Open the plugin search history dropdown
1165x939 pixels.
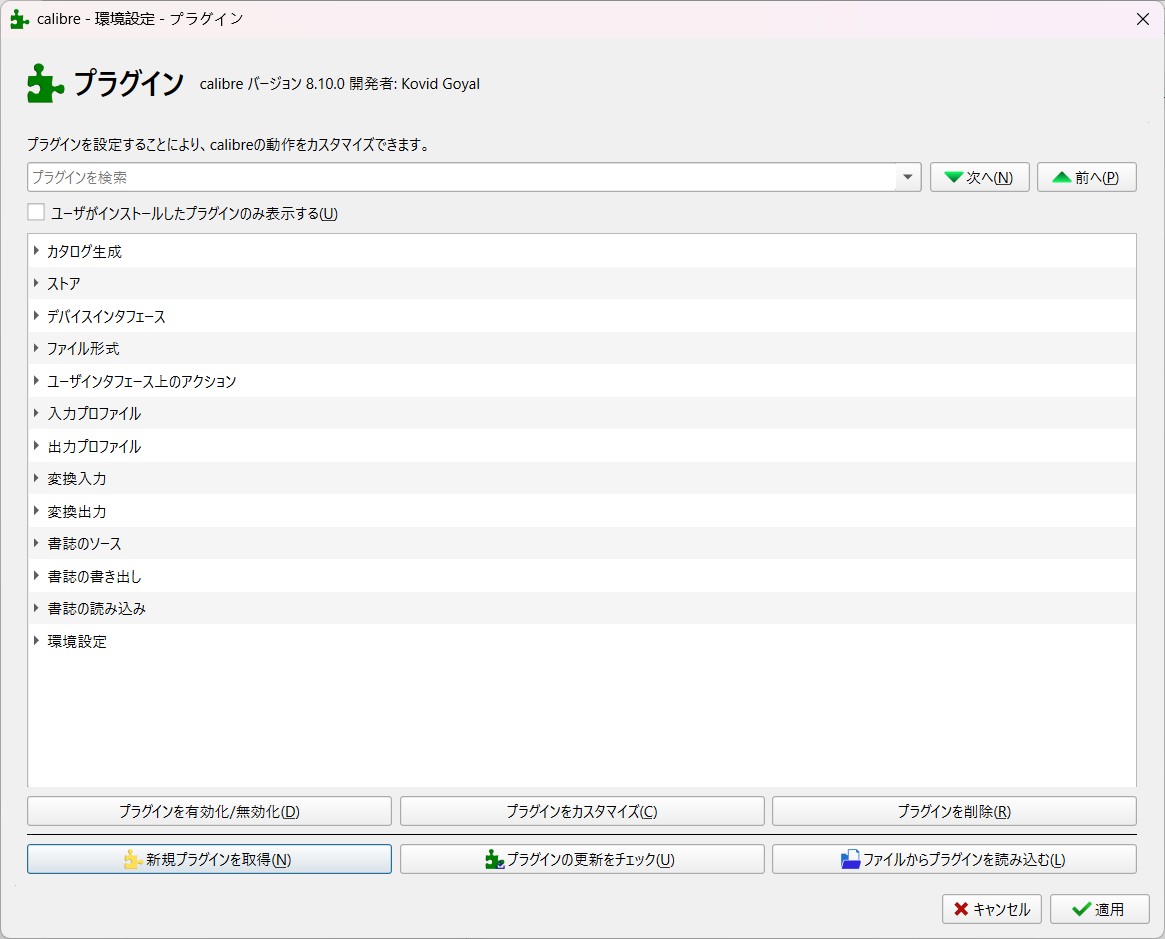[908, 177]
